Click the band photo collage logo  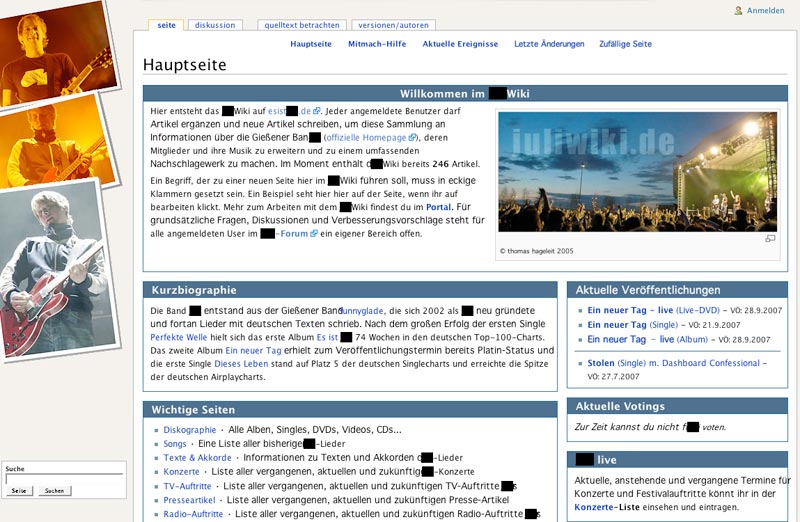pyautogui.click(x=58, y=170)
